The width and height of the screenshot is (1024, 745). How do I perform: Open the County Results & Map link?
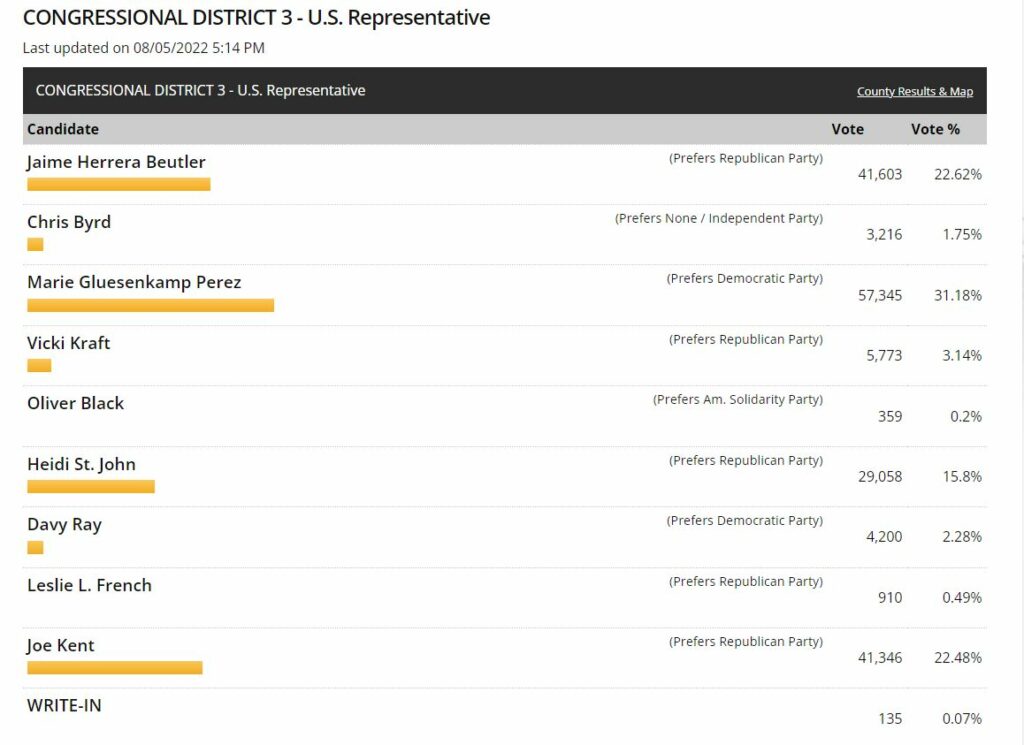point(914,91)
